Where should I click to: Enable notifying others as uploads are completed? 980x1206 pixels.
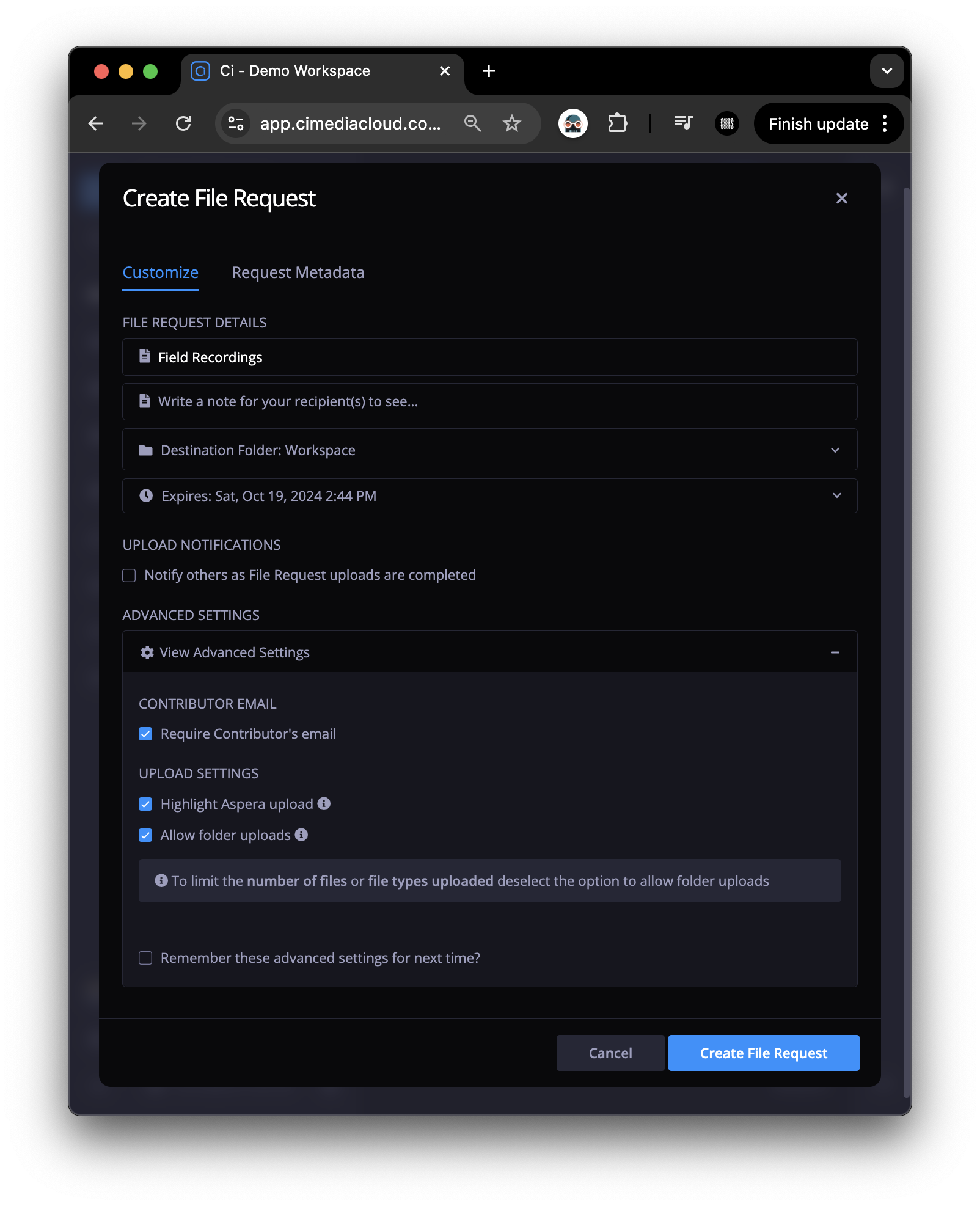(x=129, y=575)
